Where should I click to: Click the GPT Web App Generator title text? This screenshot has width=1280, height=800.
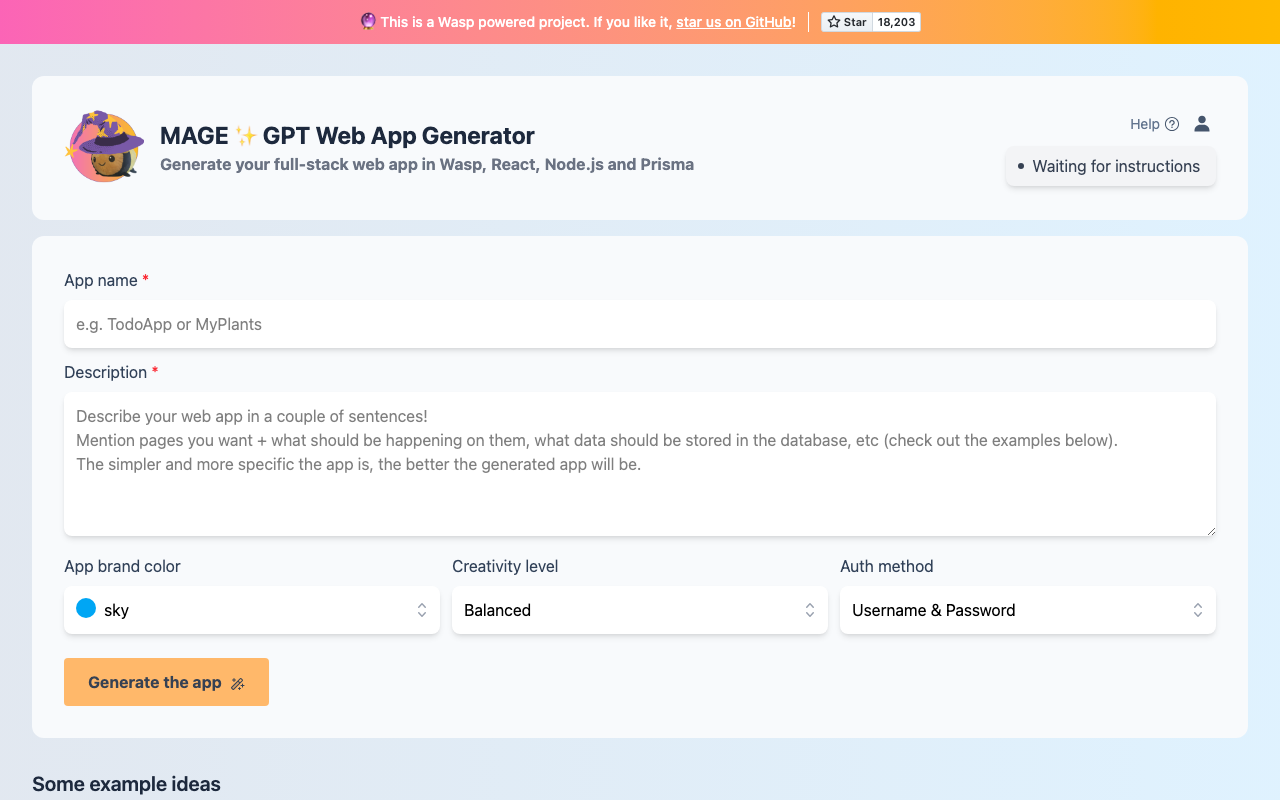click(x=398, y=136)
